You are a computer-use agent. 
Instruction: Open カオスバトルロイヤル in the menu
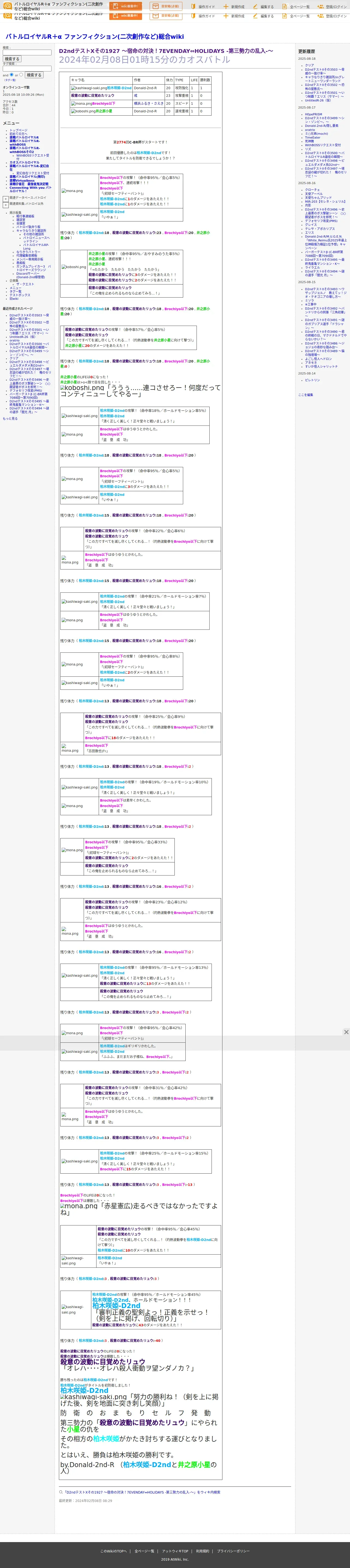pyautogui.click(x=24, y=163)
